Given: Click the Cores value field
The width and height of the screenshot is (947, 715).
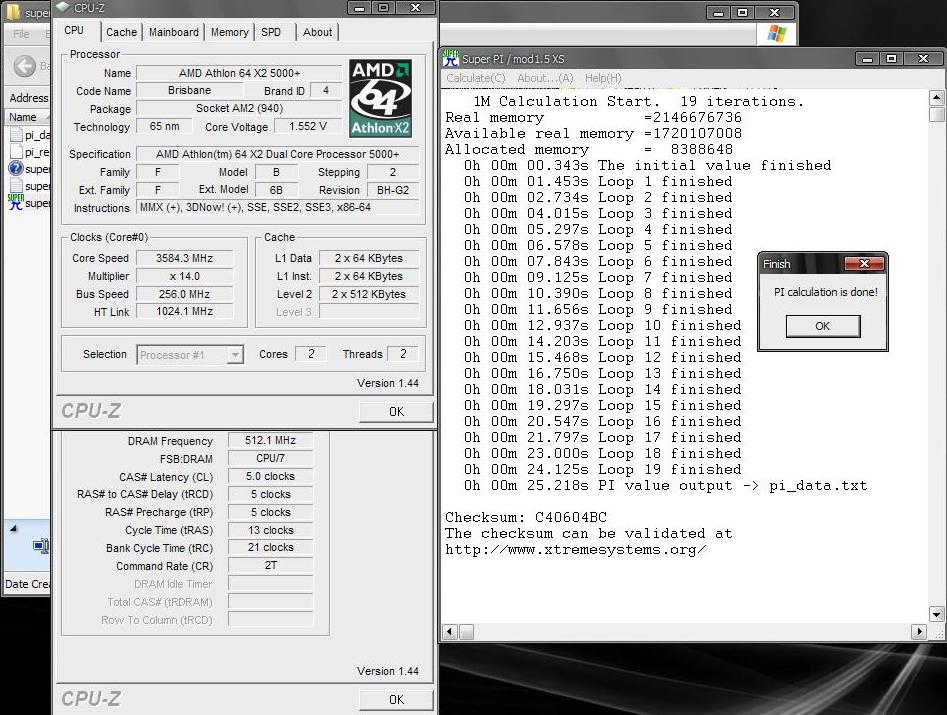Looking at the screenshot, I should coord(310,354).
